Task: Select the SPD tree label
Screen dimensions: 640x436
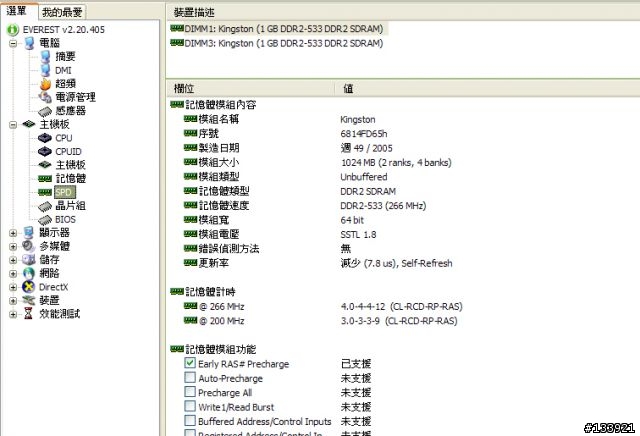Action: 64,192
